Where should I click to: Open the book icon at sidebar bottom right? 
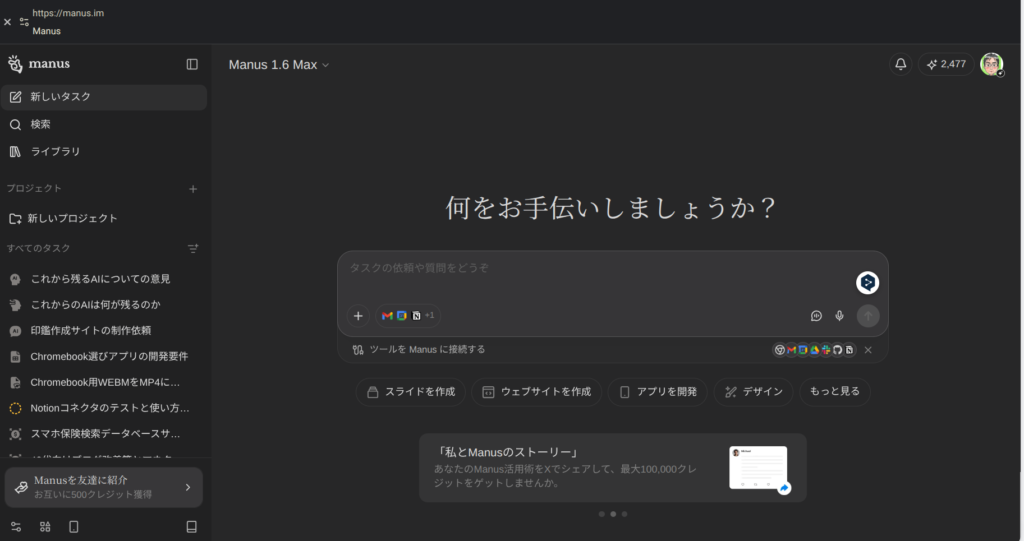tap(192, 526)
